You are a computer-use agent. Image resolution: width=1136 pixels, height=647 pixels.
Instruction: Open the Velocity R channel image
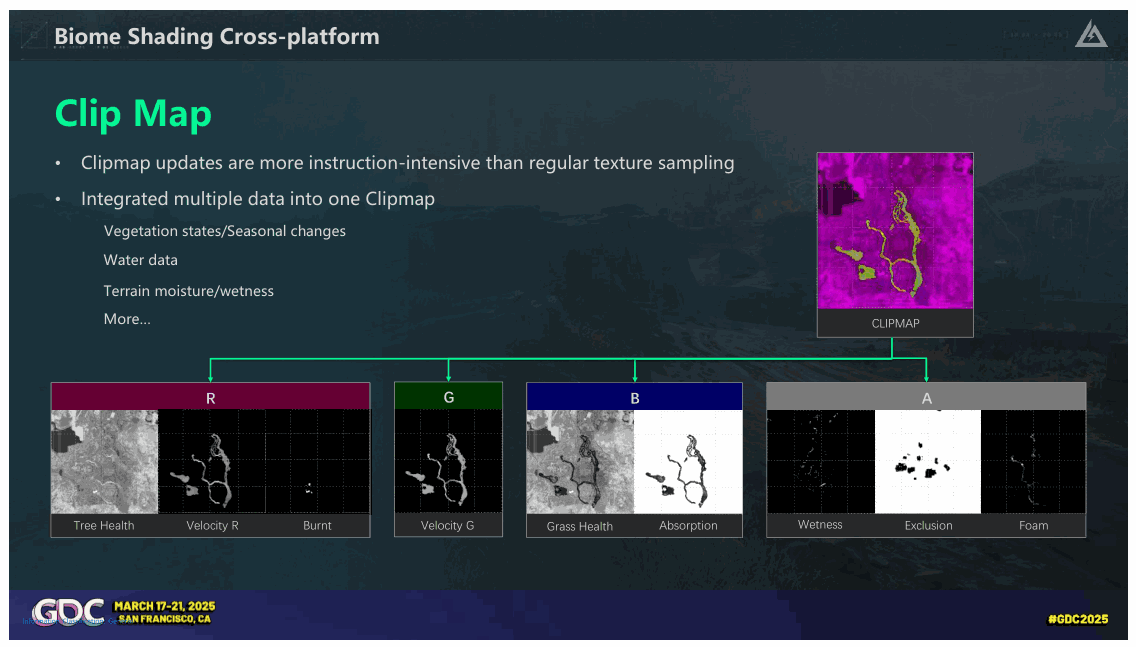click(212, 462)
